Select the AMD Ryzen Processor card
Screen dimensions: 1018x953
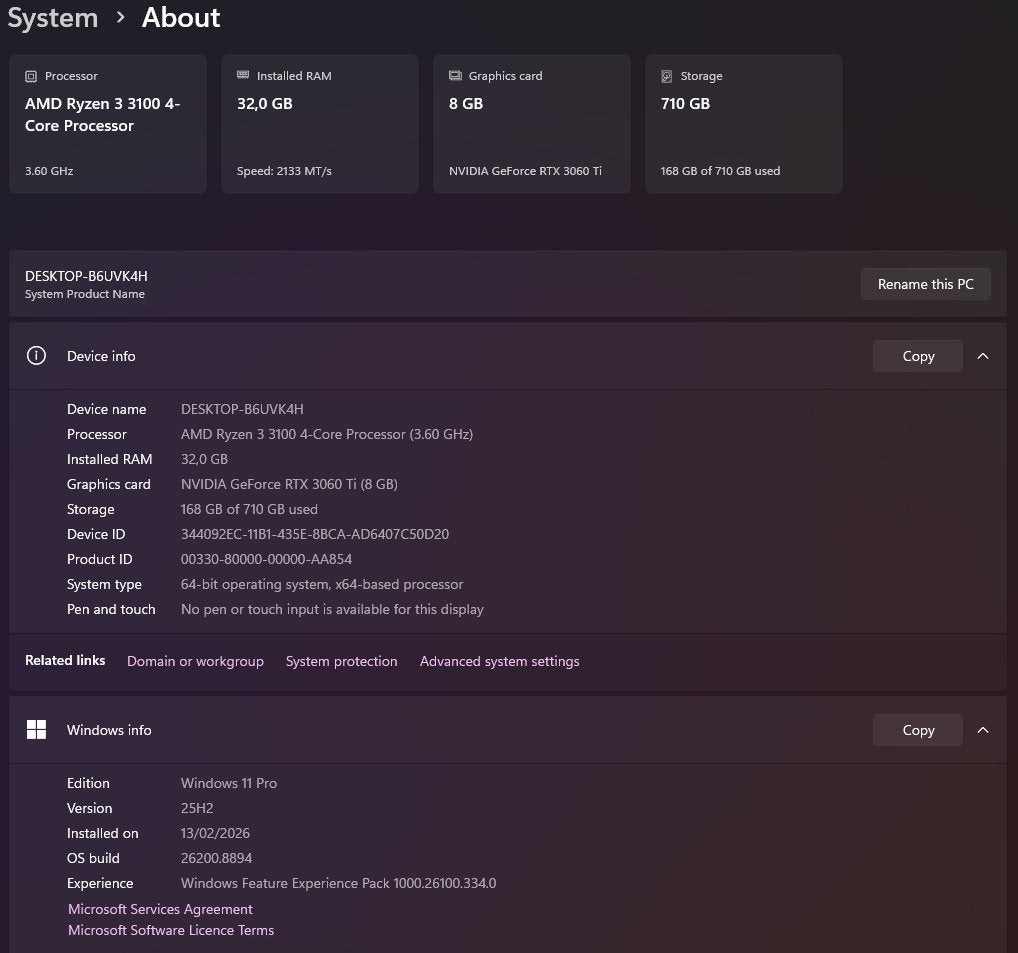pyautogui.click(x=108, y=124)
